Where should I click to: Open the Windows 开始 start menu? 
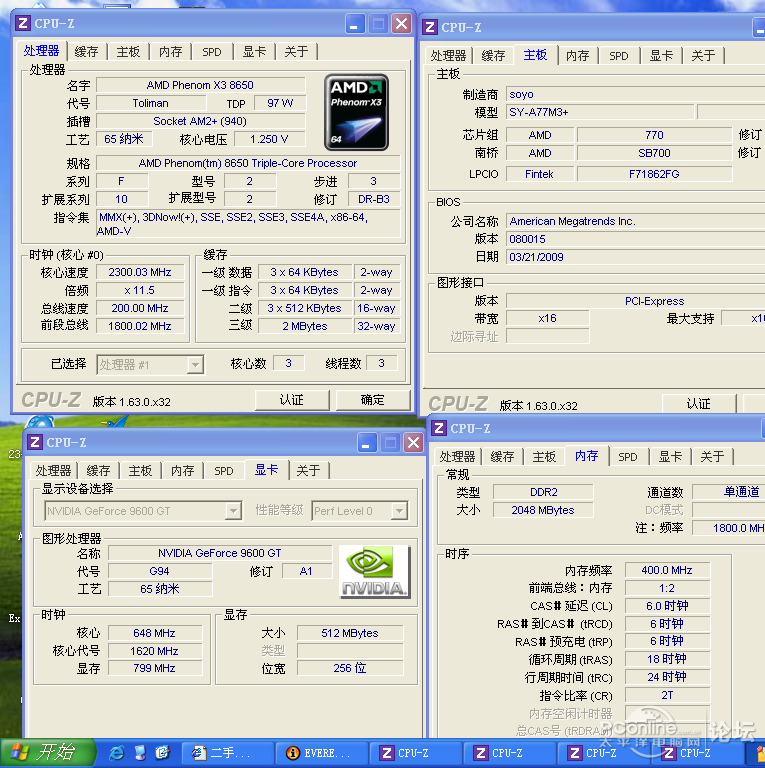47,753
